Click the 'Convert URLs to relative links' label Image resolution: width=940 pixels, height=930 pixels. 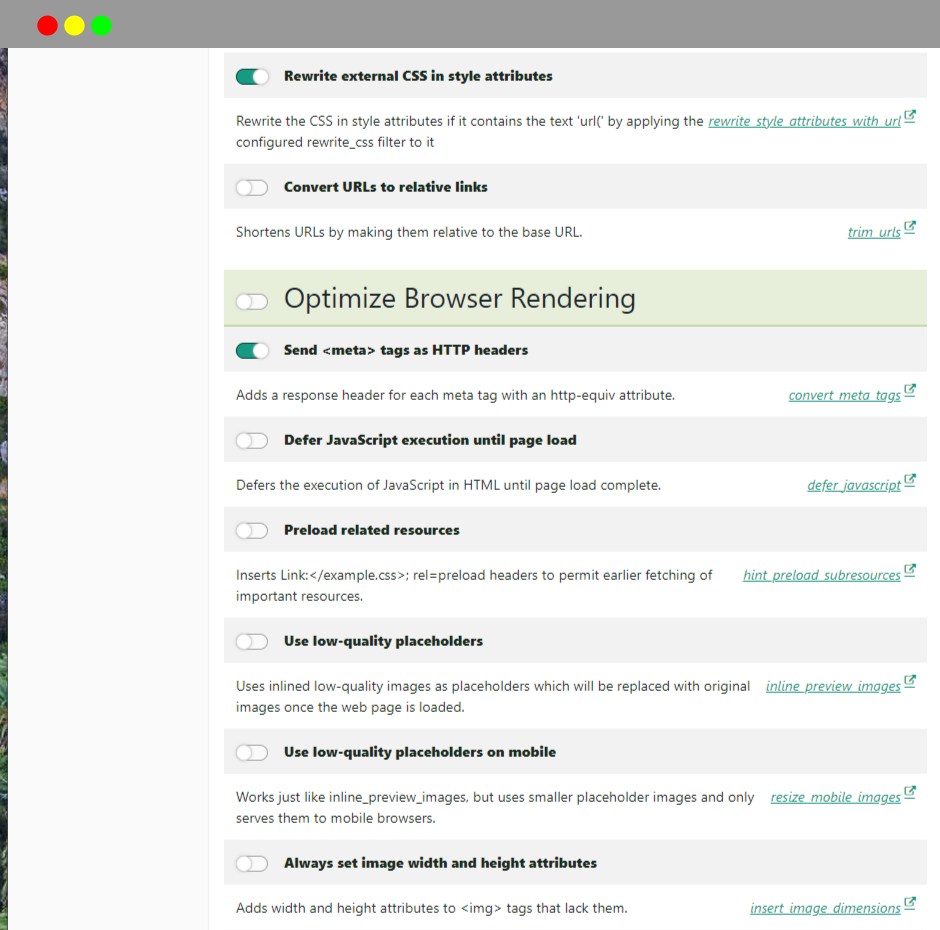click(x=385, y=187)
